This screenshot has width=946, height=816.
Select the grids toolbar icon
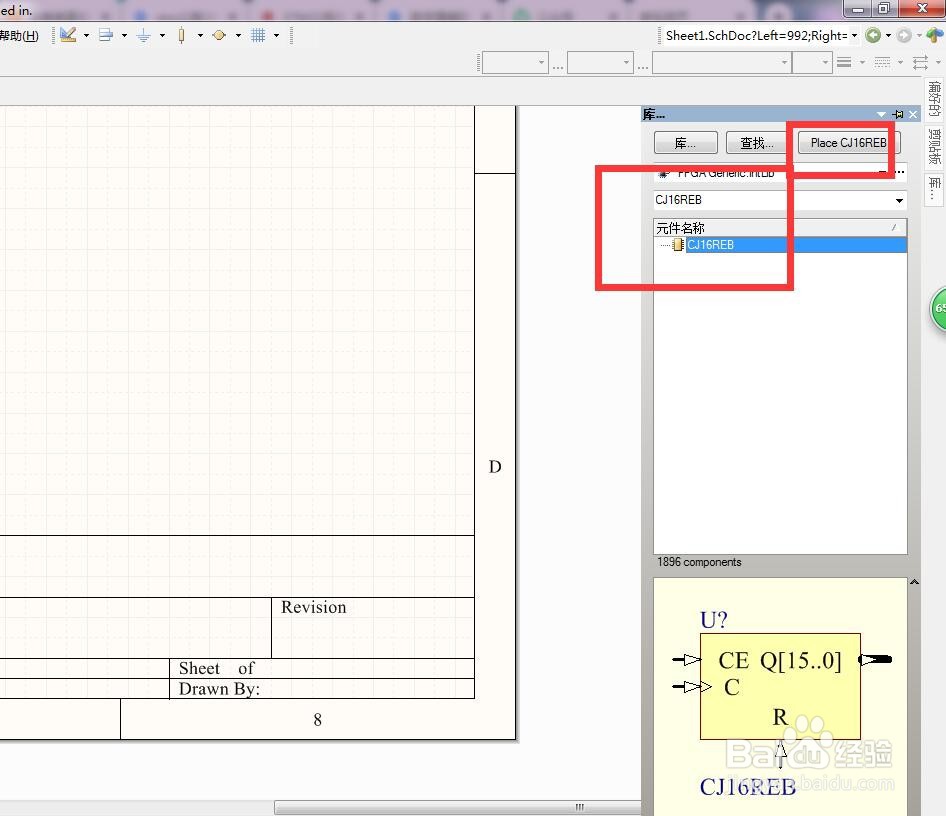point(258,36)
